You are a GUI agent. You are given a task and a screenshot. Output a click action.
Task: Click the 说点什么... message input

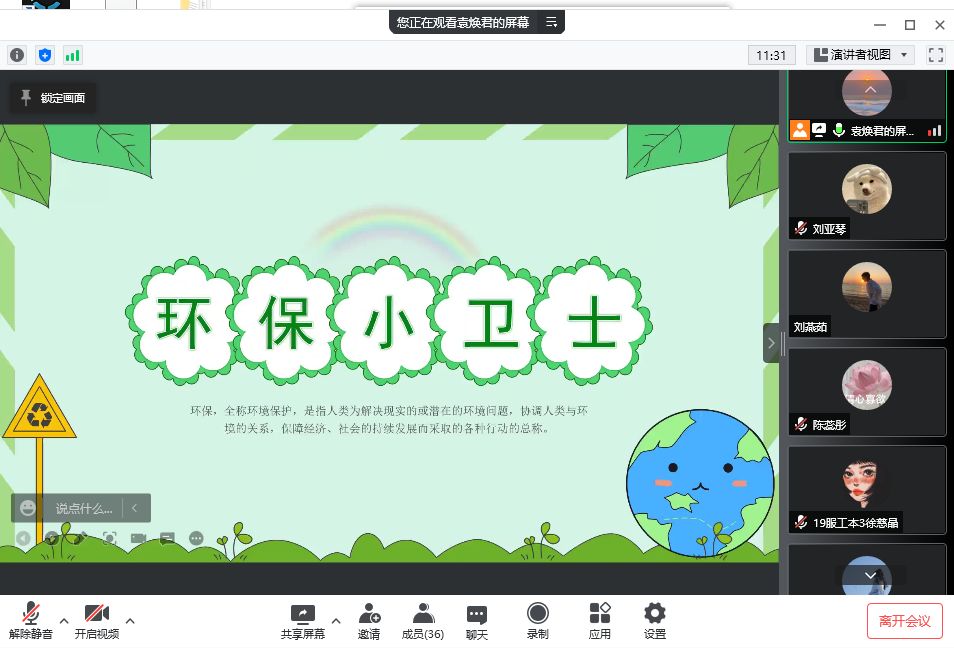[84, 508]
